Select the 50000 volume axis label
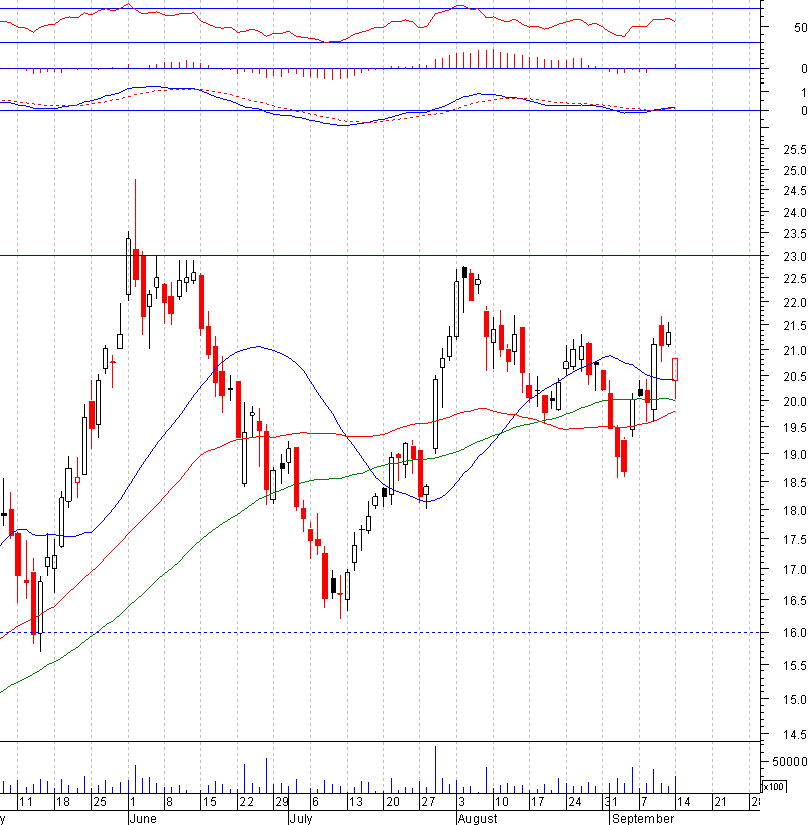The height and width of the screenshot is (825, 811). pos(789,762)
